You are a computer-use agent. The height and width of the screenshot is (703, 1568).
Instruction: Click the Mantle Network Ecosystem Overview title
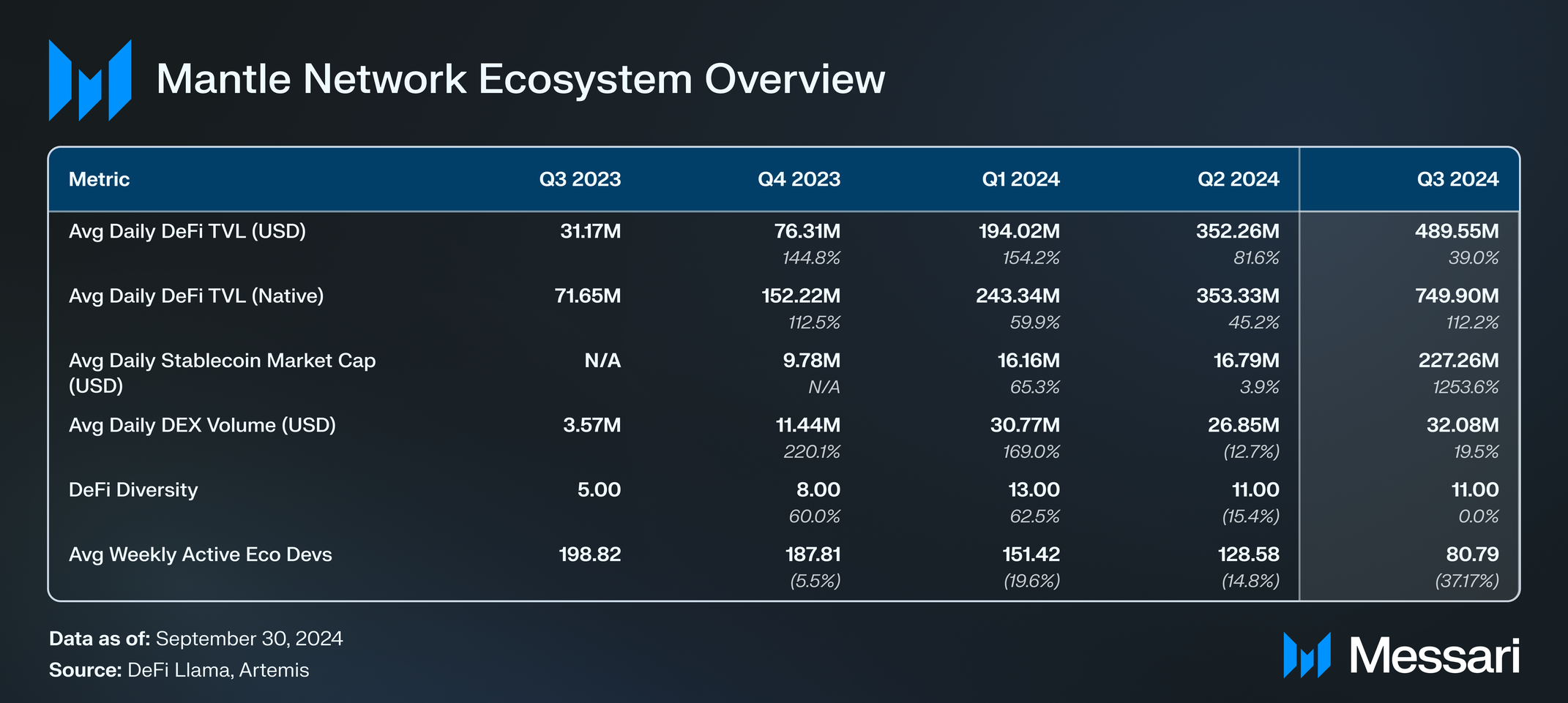(520, 79)
